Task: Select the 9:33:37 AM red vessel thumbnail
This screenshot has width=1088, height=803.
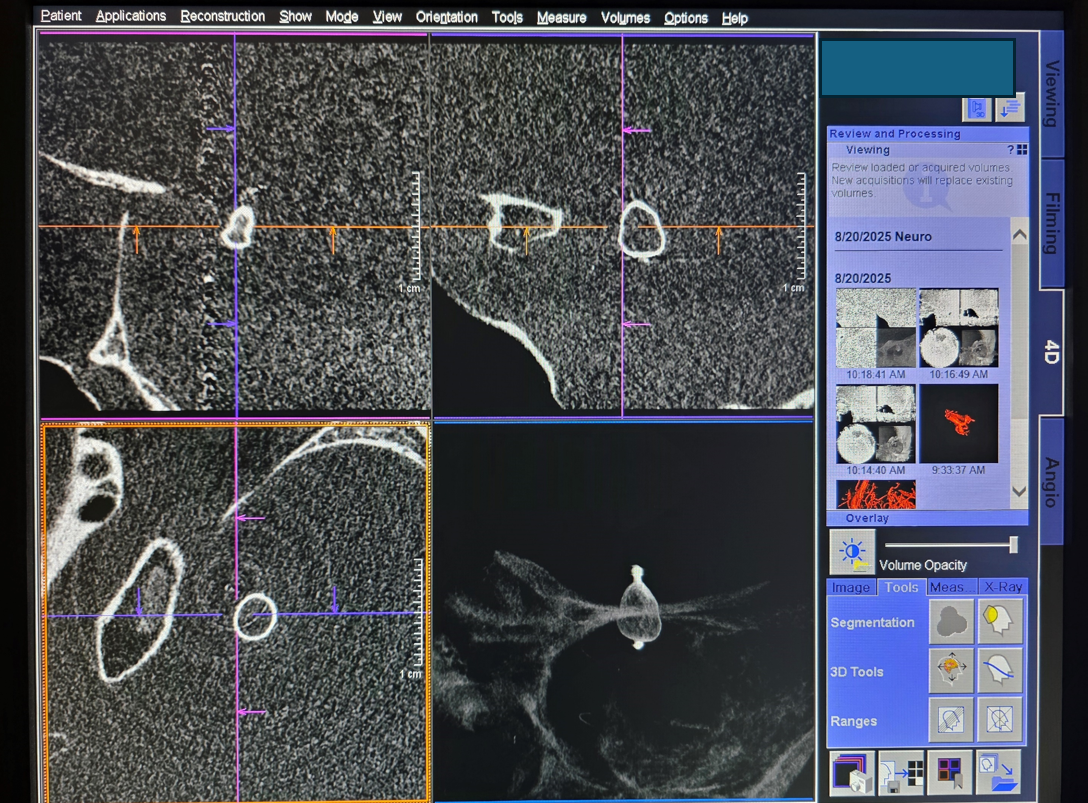Action: tap(958, 424)
